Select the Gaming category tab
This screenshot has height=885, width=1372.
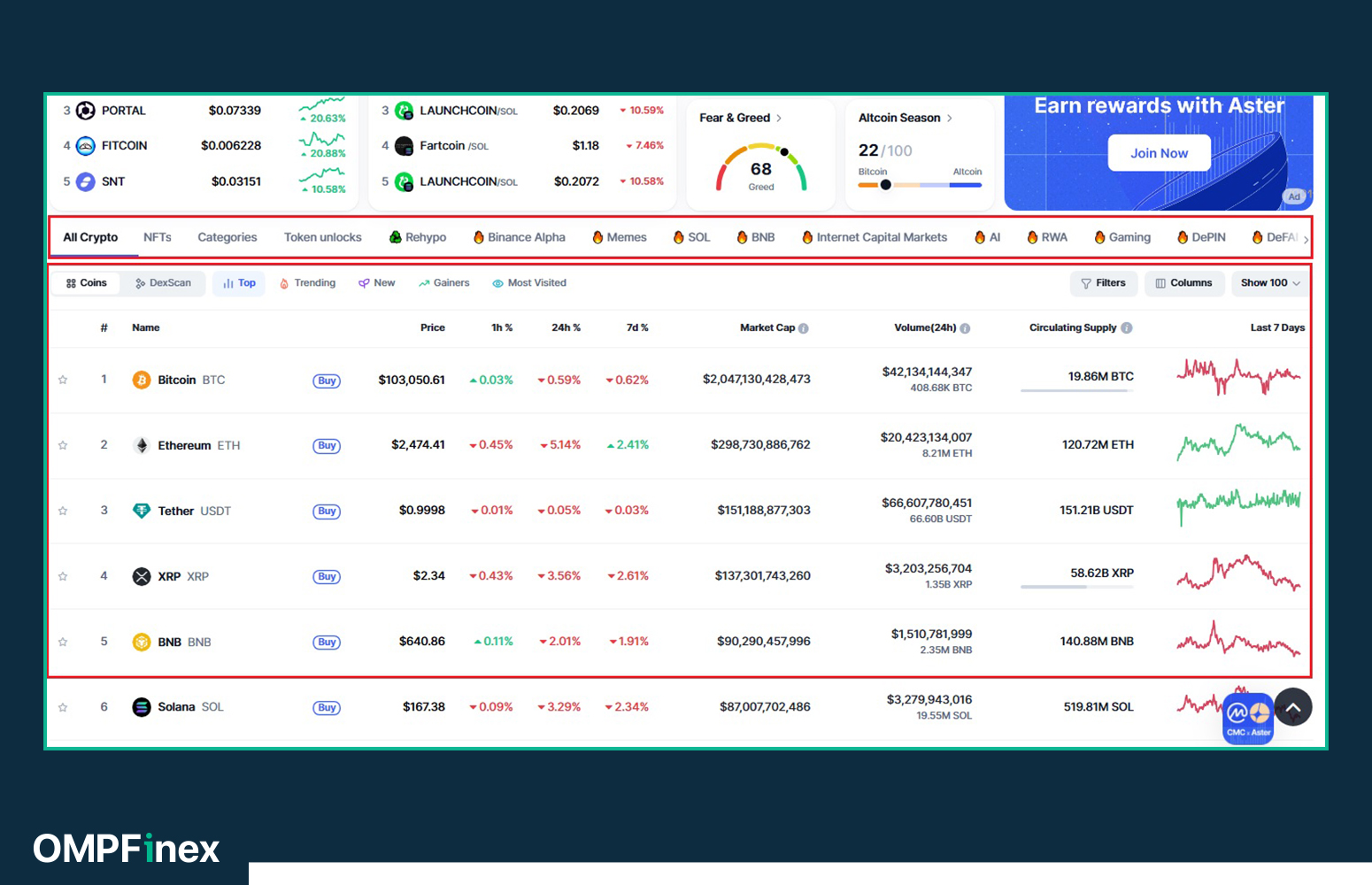click(x=1122, y=237)
